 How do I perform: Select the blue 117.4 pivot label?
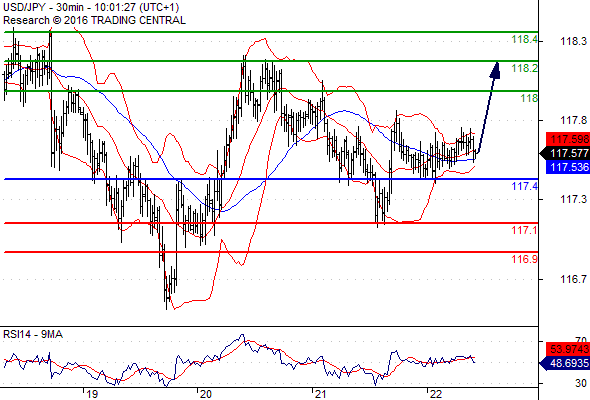coord(525,186)
